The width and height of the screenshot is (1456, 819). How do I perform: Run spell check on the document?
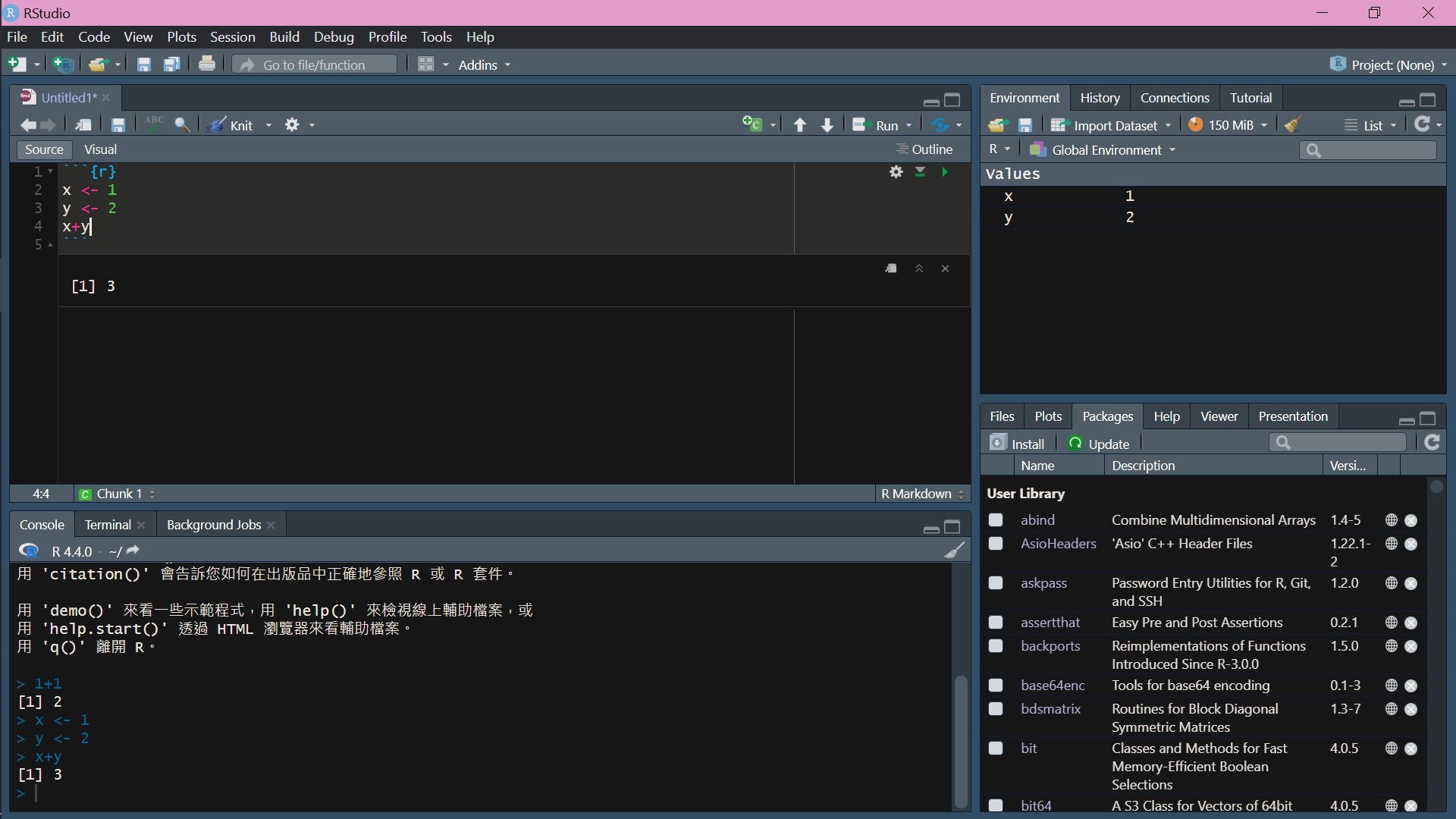pos(153,124)
